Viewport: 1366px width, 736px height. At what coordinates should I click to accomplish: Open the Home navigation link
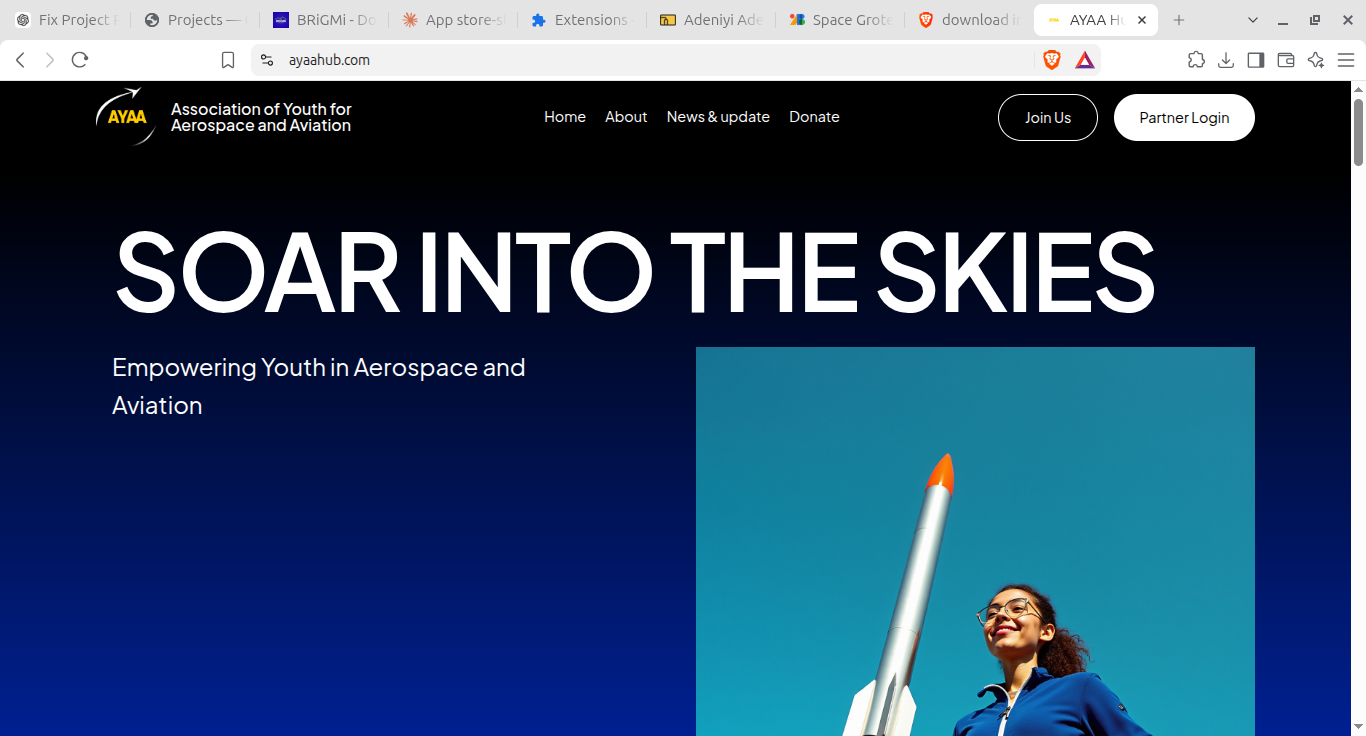click(x=565, y=117)
